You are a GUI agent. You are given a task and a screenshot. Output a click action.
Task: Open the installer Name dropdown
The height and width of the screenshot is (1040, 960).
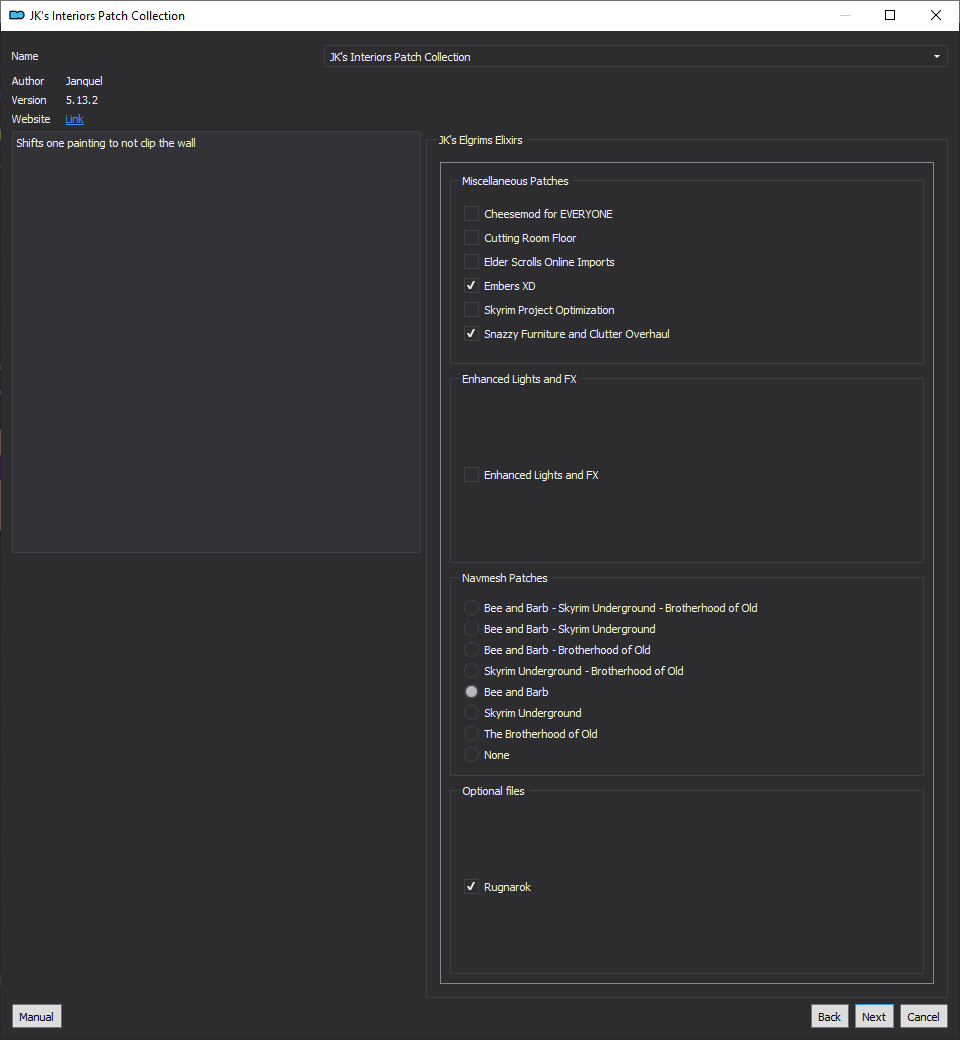click(x=636, y=57)
